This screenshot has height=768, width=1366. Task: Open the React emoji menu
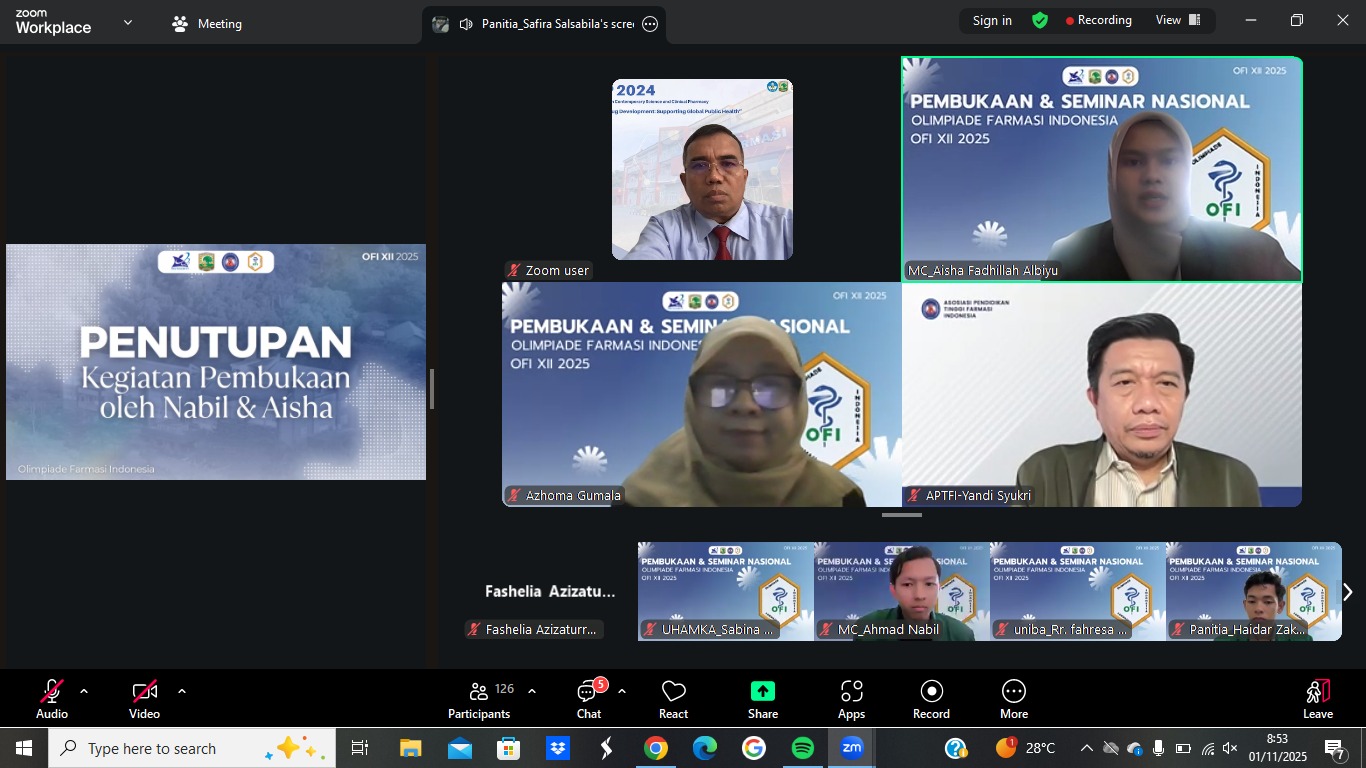tap(673, 699)
